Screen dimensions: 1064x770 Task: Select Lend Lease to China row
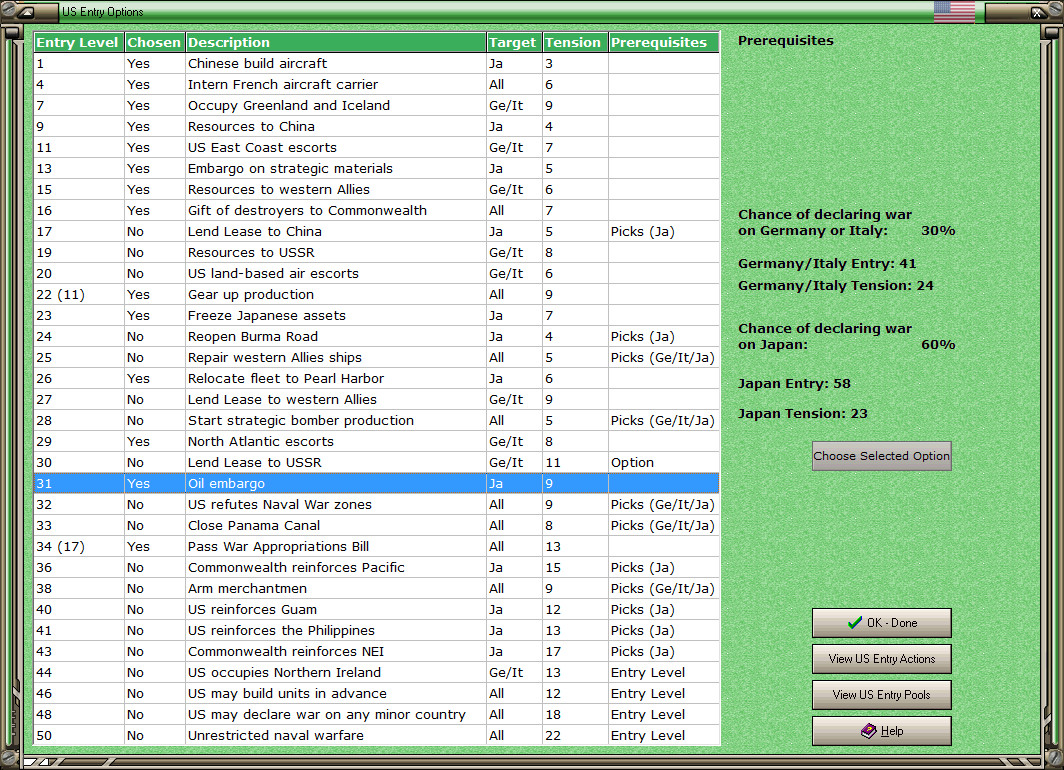pyautogui.click(x=377, y=231)
